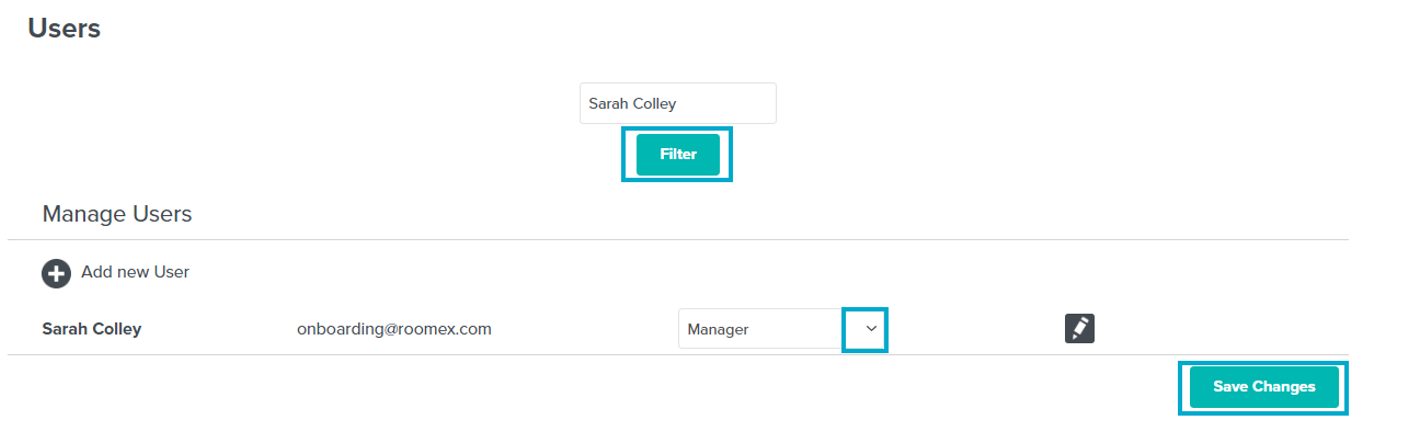Open the Manager role select box
The width and height of the screenshot is (1428, 435).
pos(783,329)
